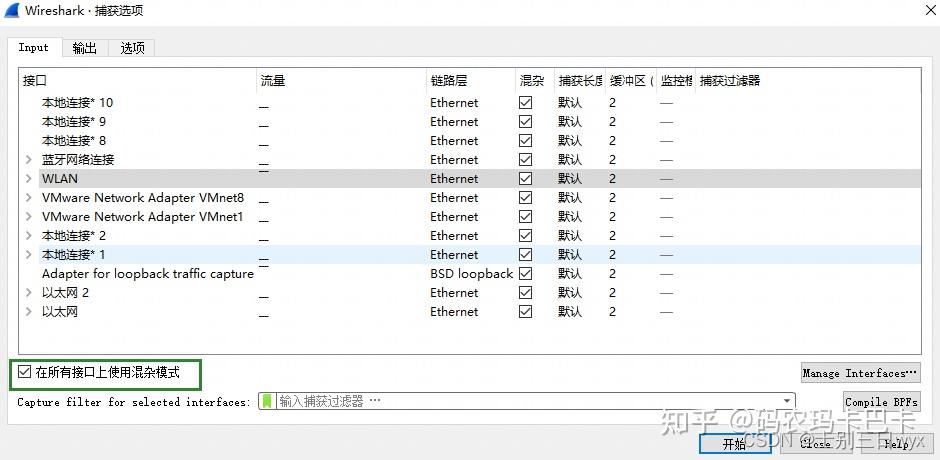Toggle 在所有接口上使用混杂模式 checkbox
This screenshot has height=460, width=940.
(x=25, y=373)
